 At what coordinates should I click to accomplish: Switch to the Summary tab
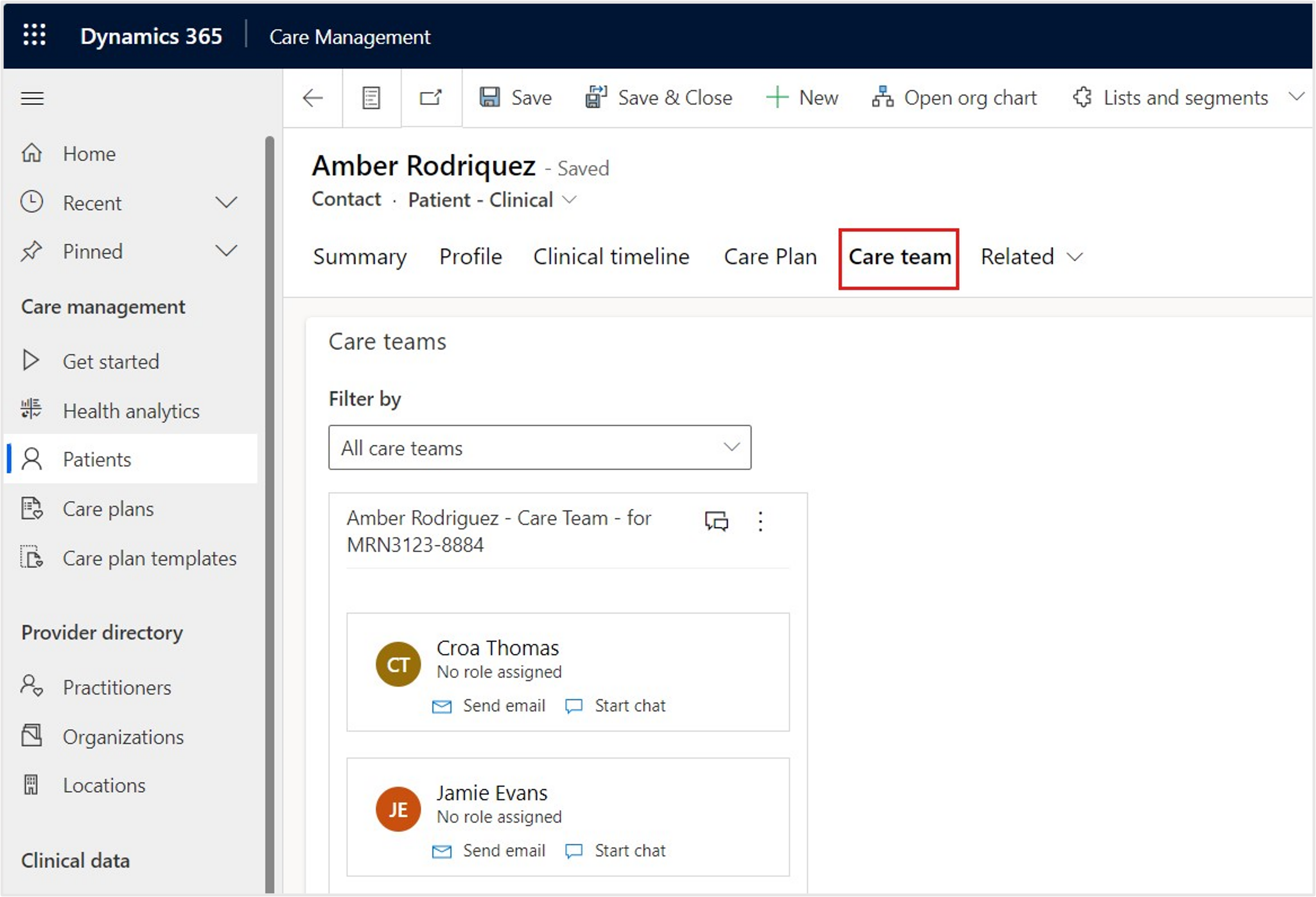pyautogui.click(x=360, y=257)
